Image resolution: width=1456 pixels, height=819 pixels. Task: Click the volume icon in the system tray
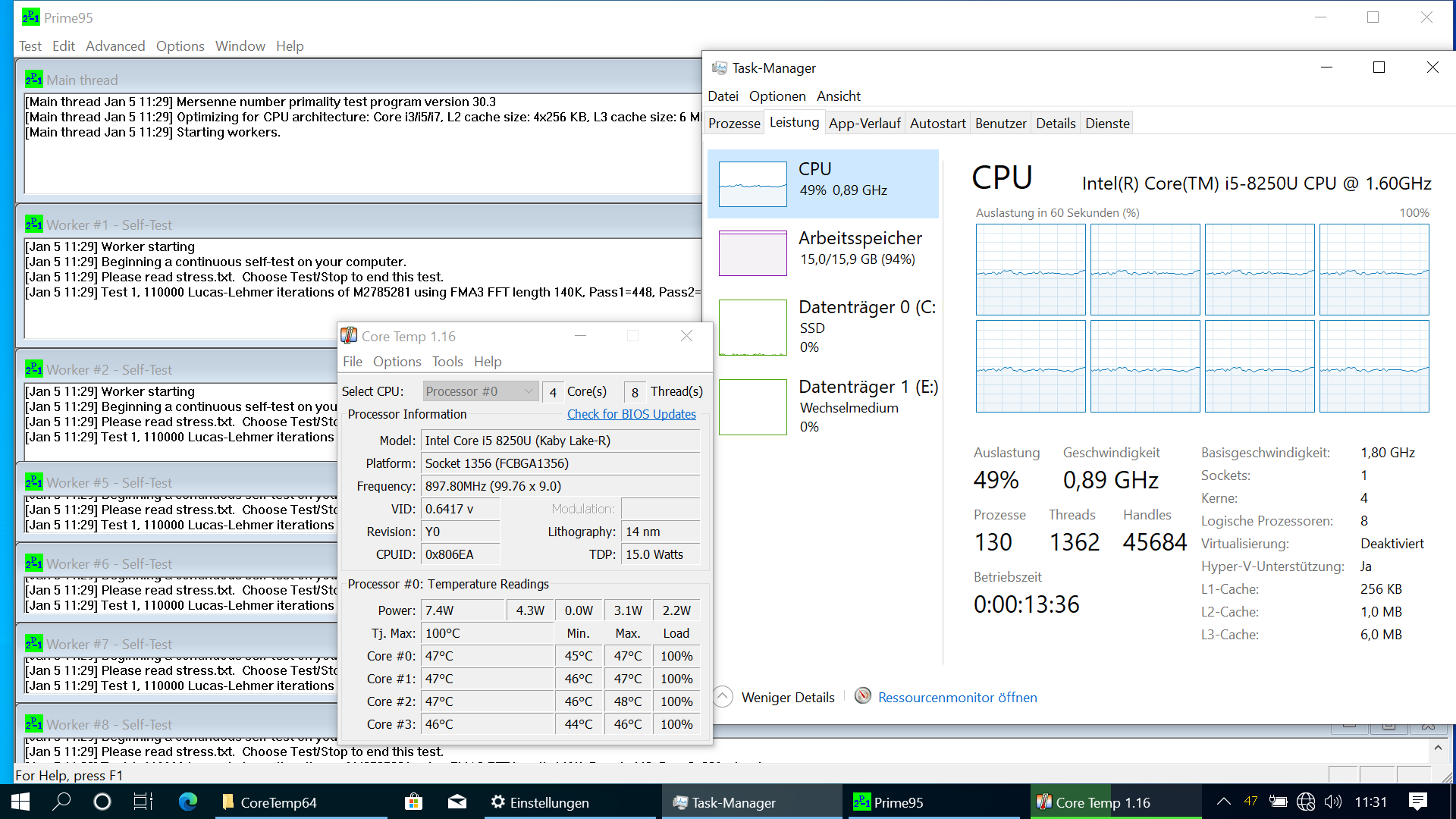point(1332,802)
